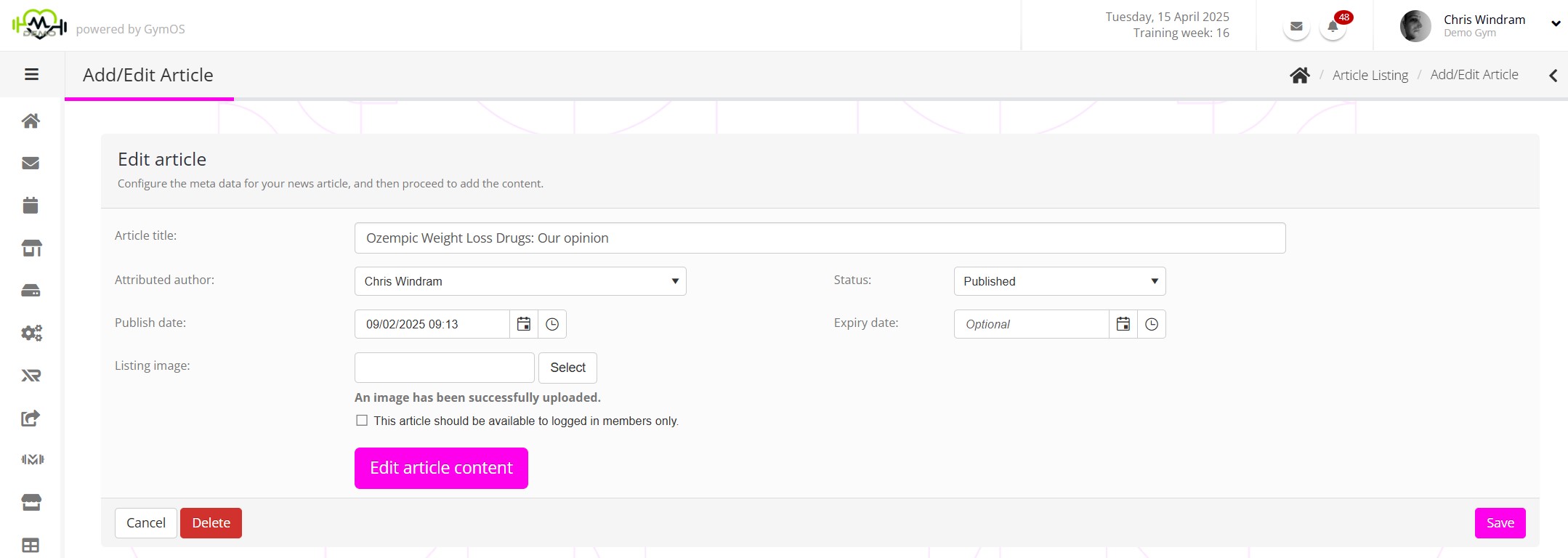Tick the logged in members only checkbox

362,421
